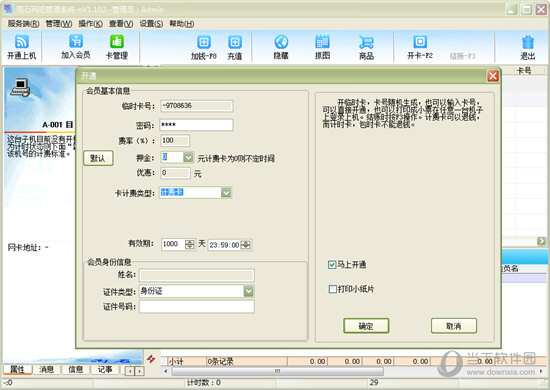Click the 计时数 : 0 status text
Screen dimensions: 550x390
point(203,383)
